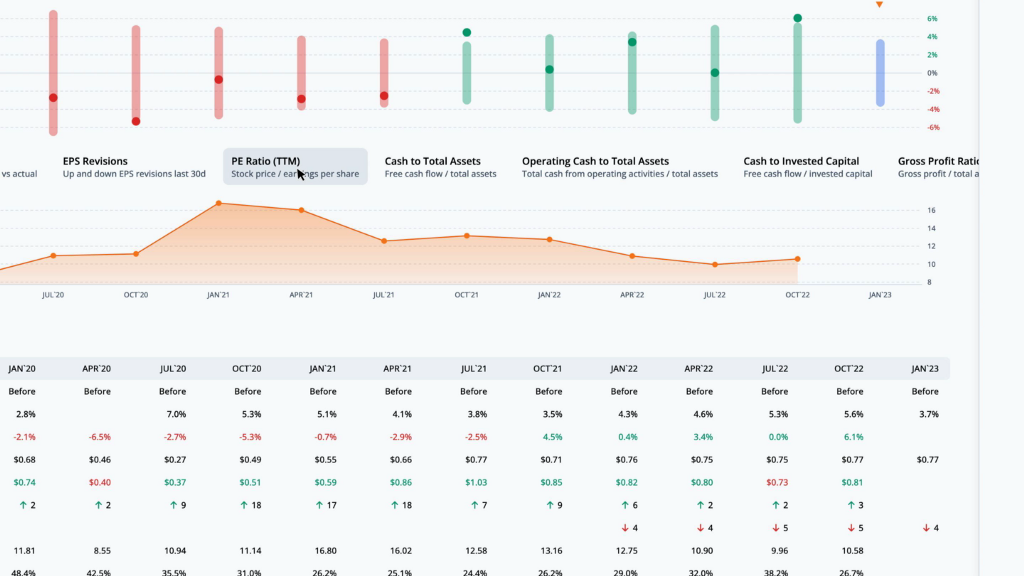The image size is (1024, 576).
Task: Click the orange triangle marker above JAN'23
Action: 880,5
